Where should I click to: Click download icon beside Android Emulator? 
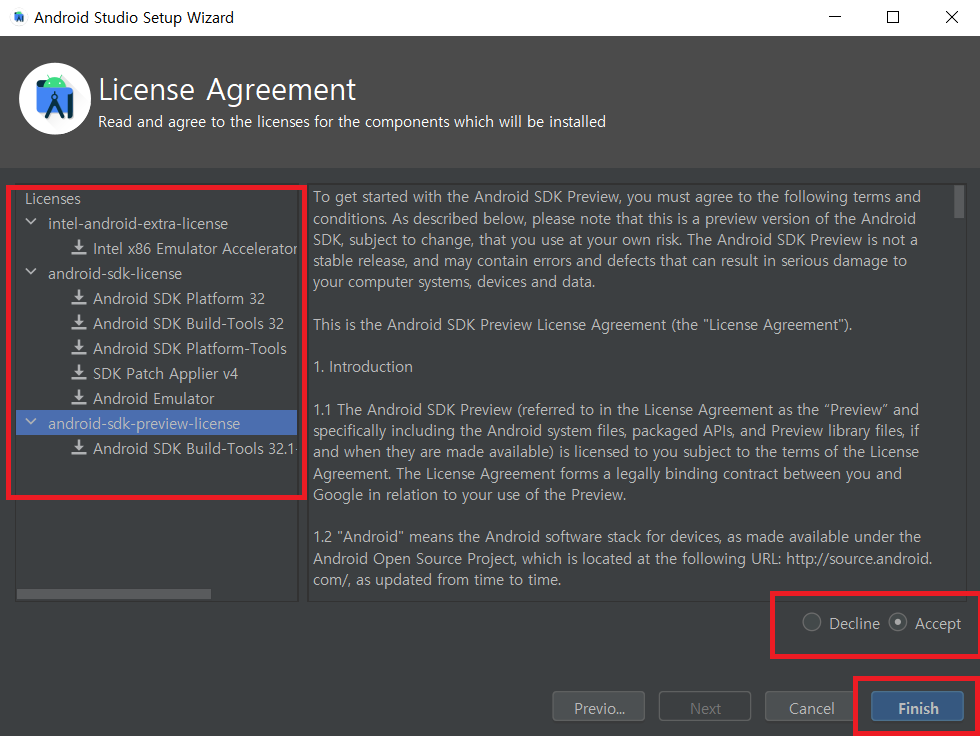79,398
